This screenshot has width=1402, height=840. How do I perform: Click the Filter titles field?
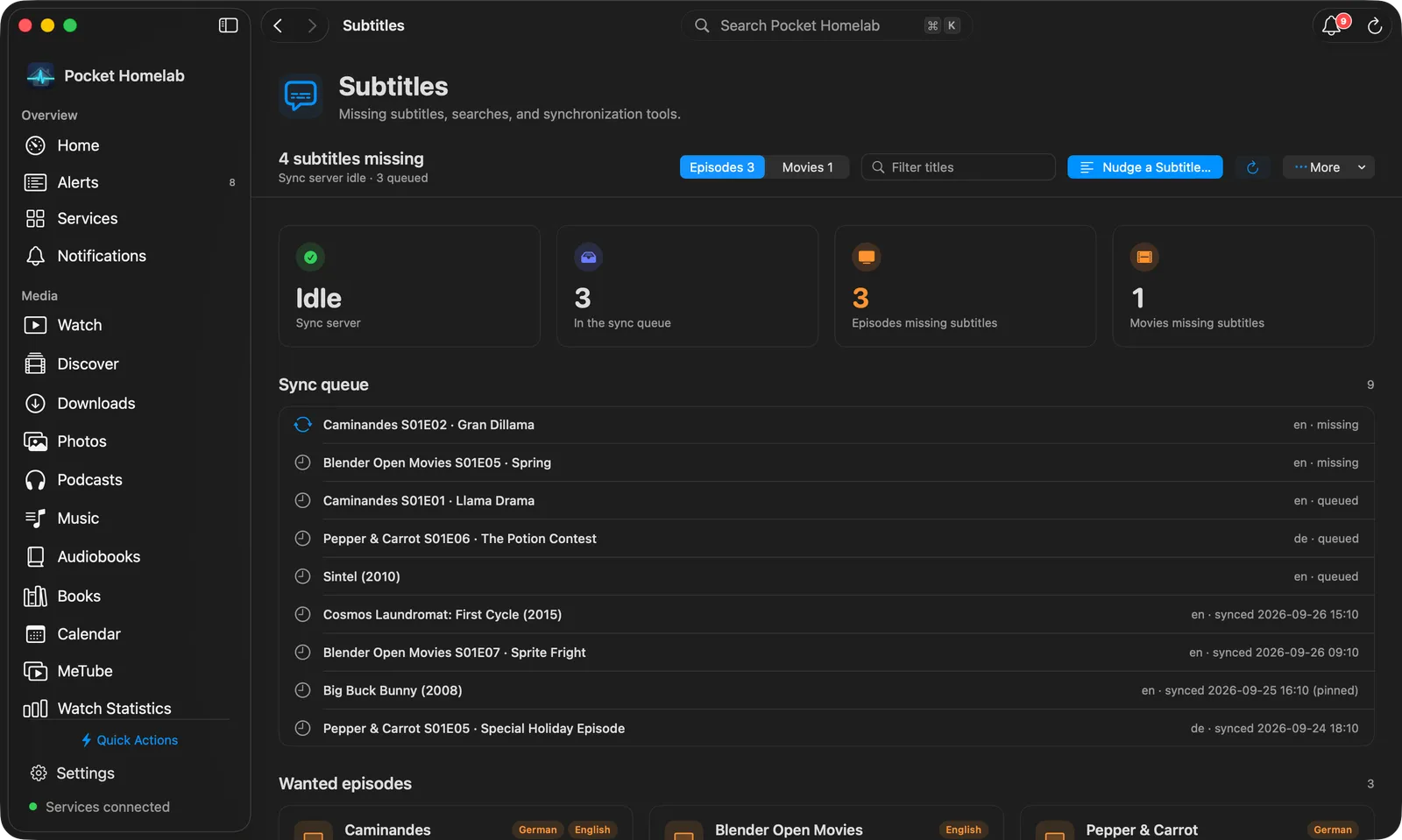point(959,167)
